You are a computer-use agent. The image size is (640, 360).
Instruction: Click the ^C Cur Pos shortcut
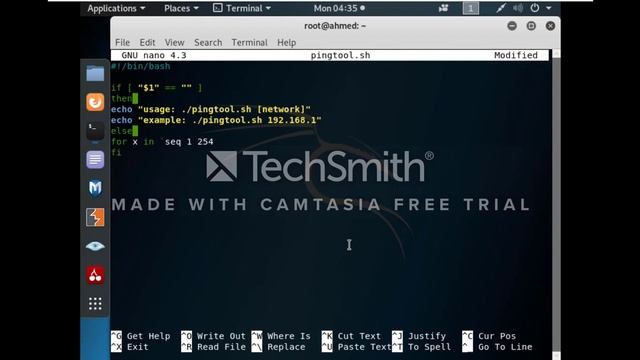489,336
